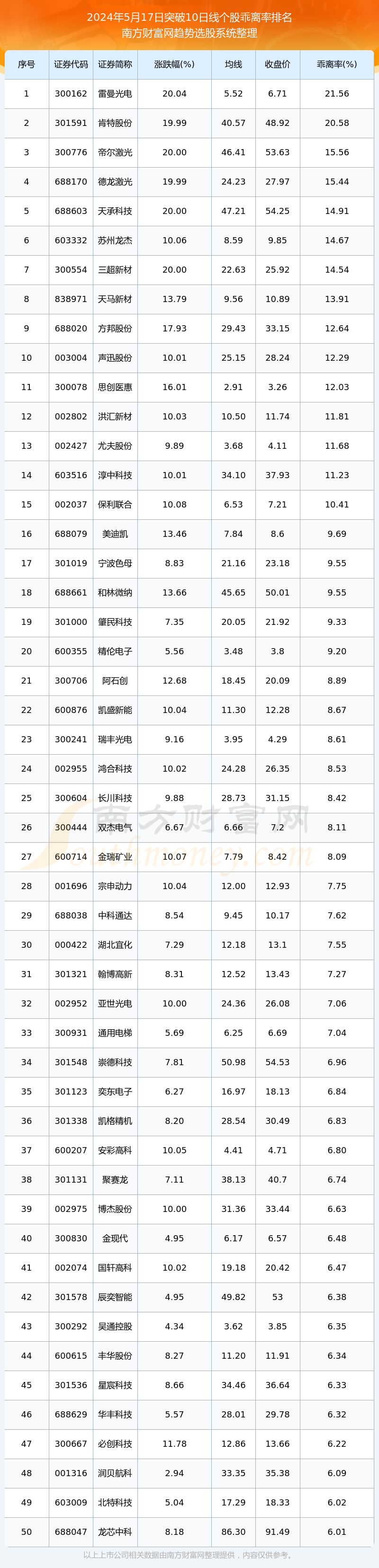This screenshot has width=379, height=1568.
Task: Select stock name 国轩高科
Action: pos(115,1267)
